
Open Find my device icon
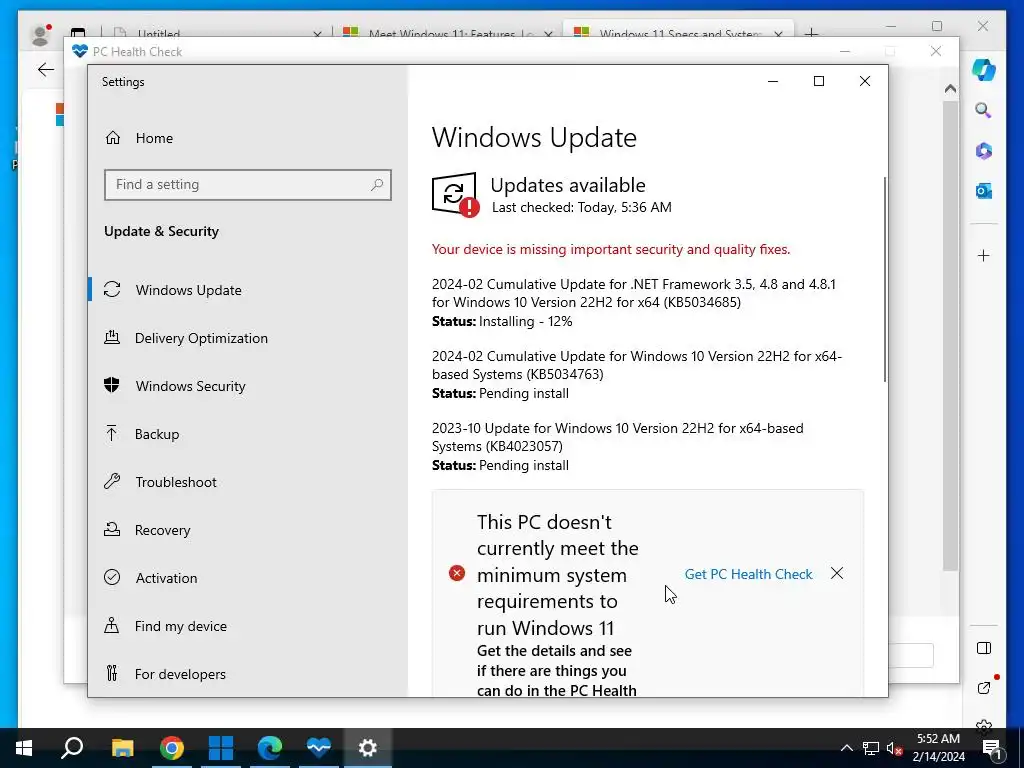[112, 626]
